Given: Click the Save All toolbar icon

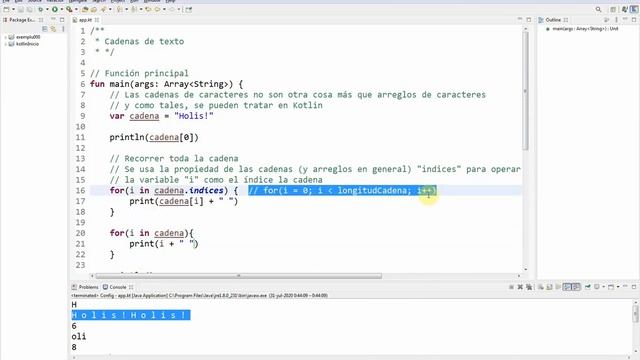Looking at the screenshot, I should pyautogui.click(x=29, y=9).
